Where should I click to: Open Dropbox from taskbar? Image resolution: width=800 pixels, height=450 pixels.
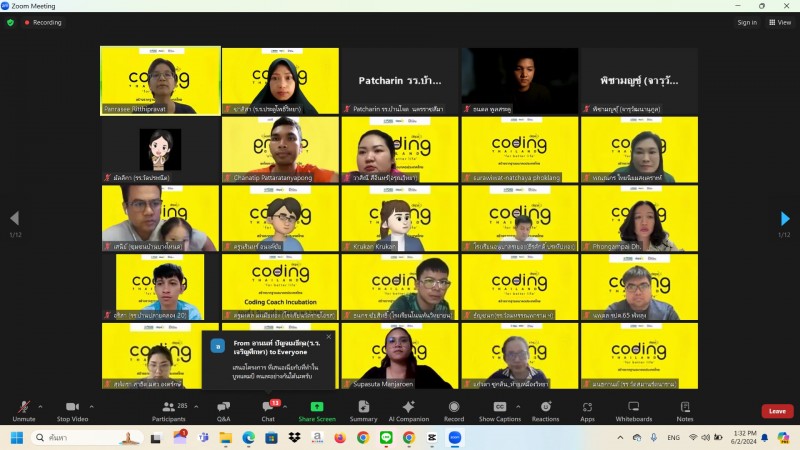[294, 438]
